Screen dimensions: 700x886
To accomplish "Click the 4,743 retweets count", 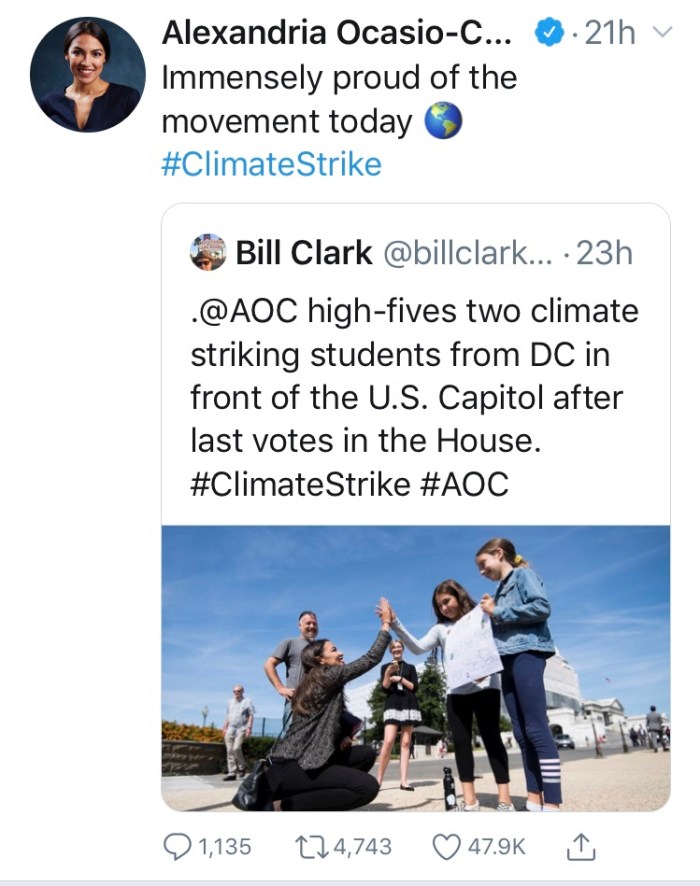I will tap(359, 846).
